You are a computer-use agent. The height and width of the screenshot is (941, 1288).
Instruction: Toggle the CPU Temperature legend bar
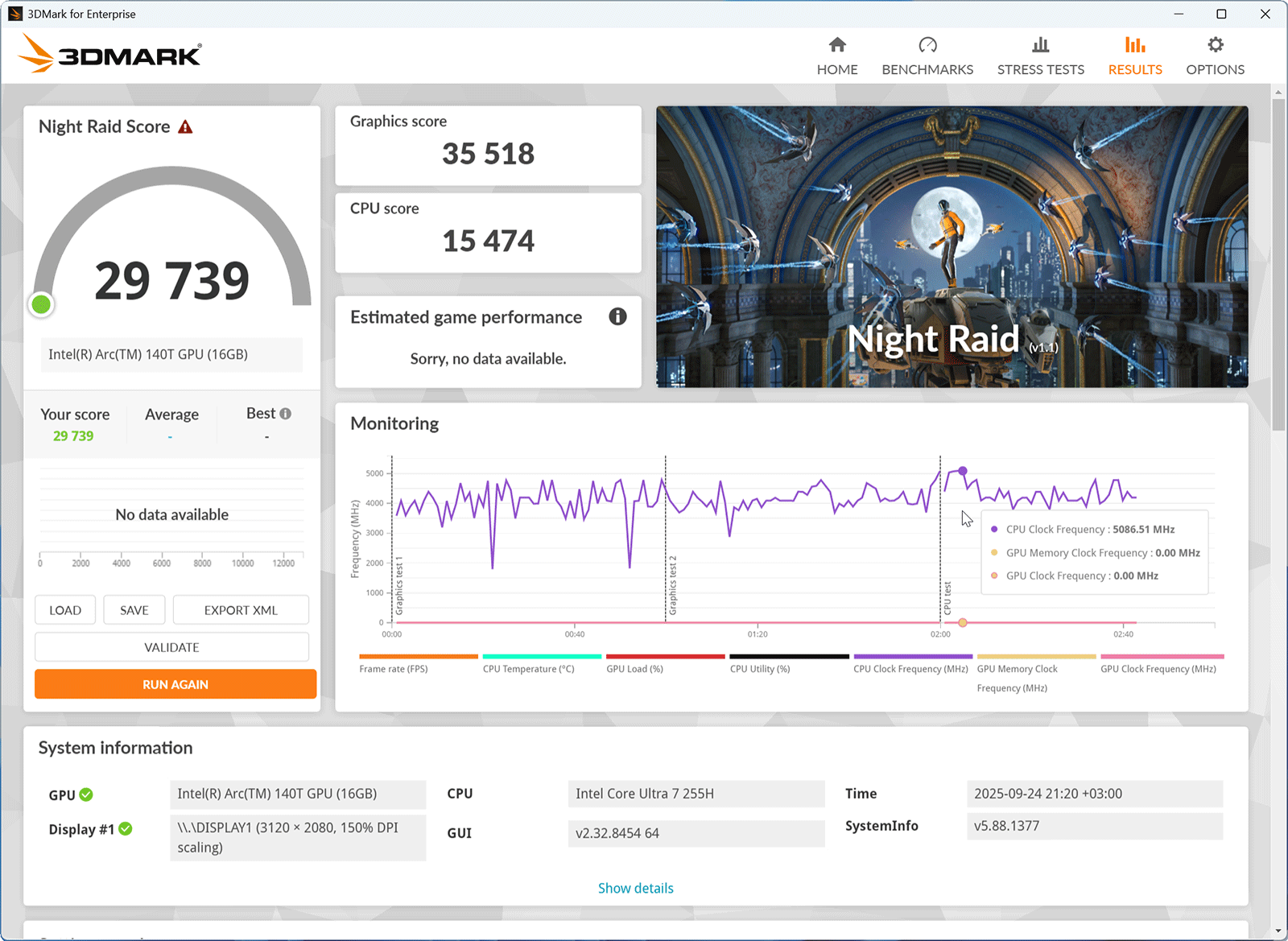(542, 657)
